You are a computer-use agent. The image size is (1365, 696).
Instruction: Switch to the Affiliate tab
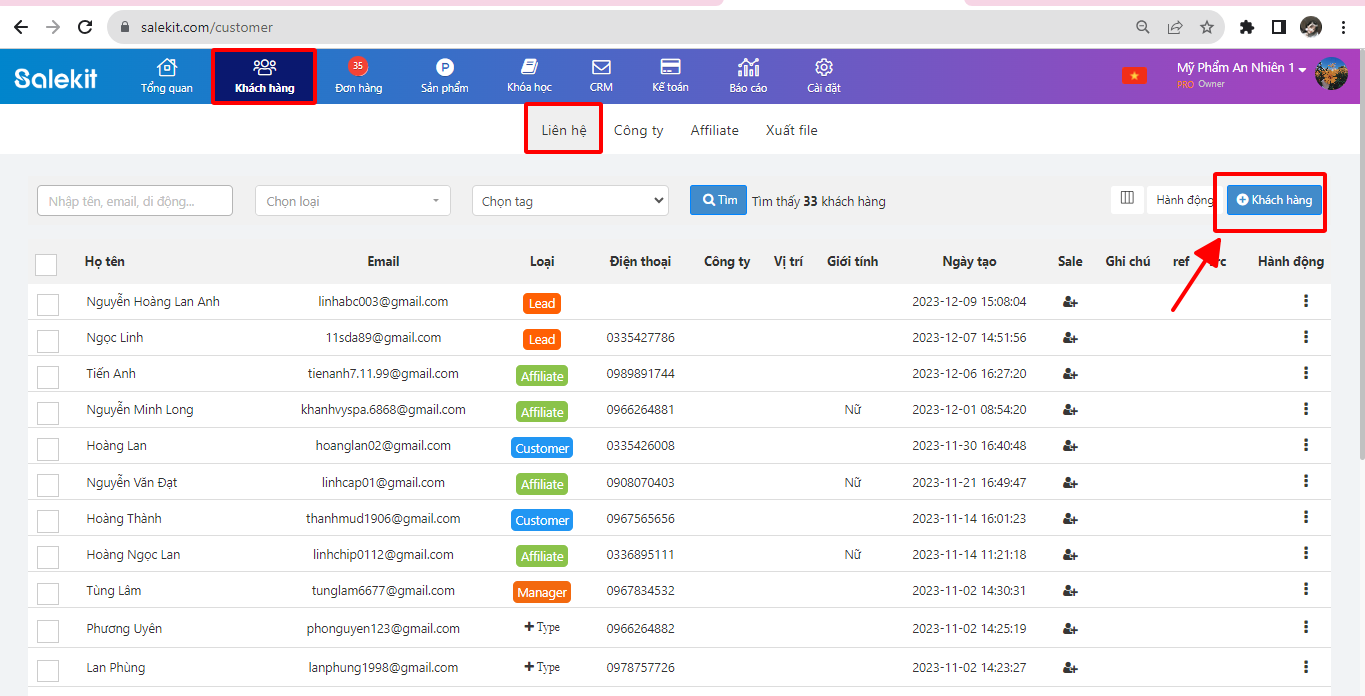click(x=714, y=130)
